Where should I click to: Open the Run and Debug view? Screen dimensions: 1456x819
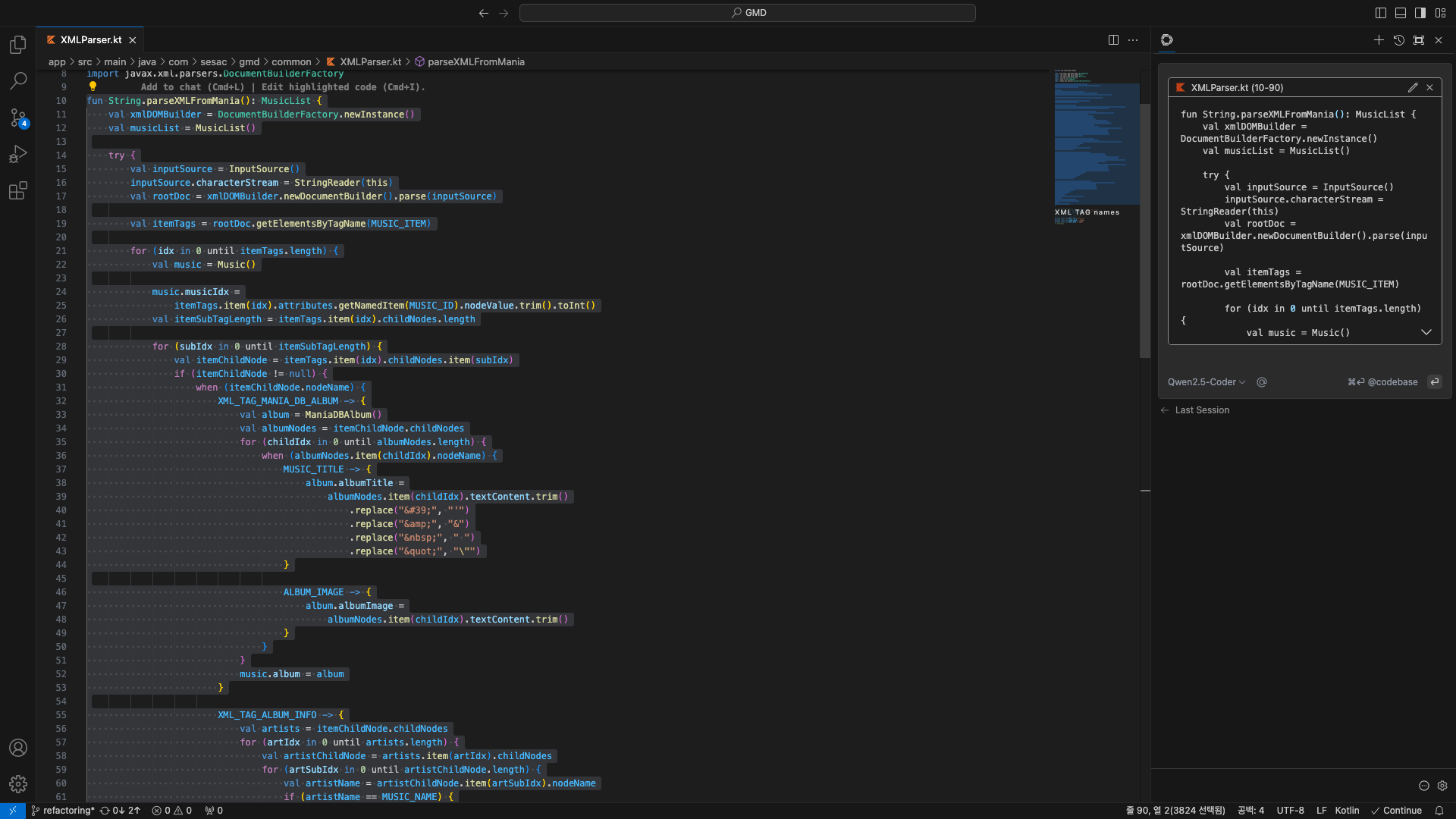[18, 154]
